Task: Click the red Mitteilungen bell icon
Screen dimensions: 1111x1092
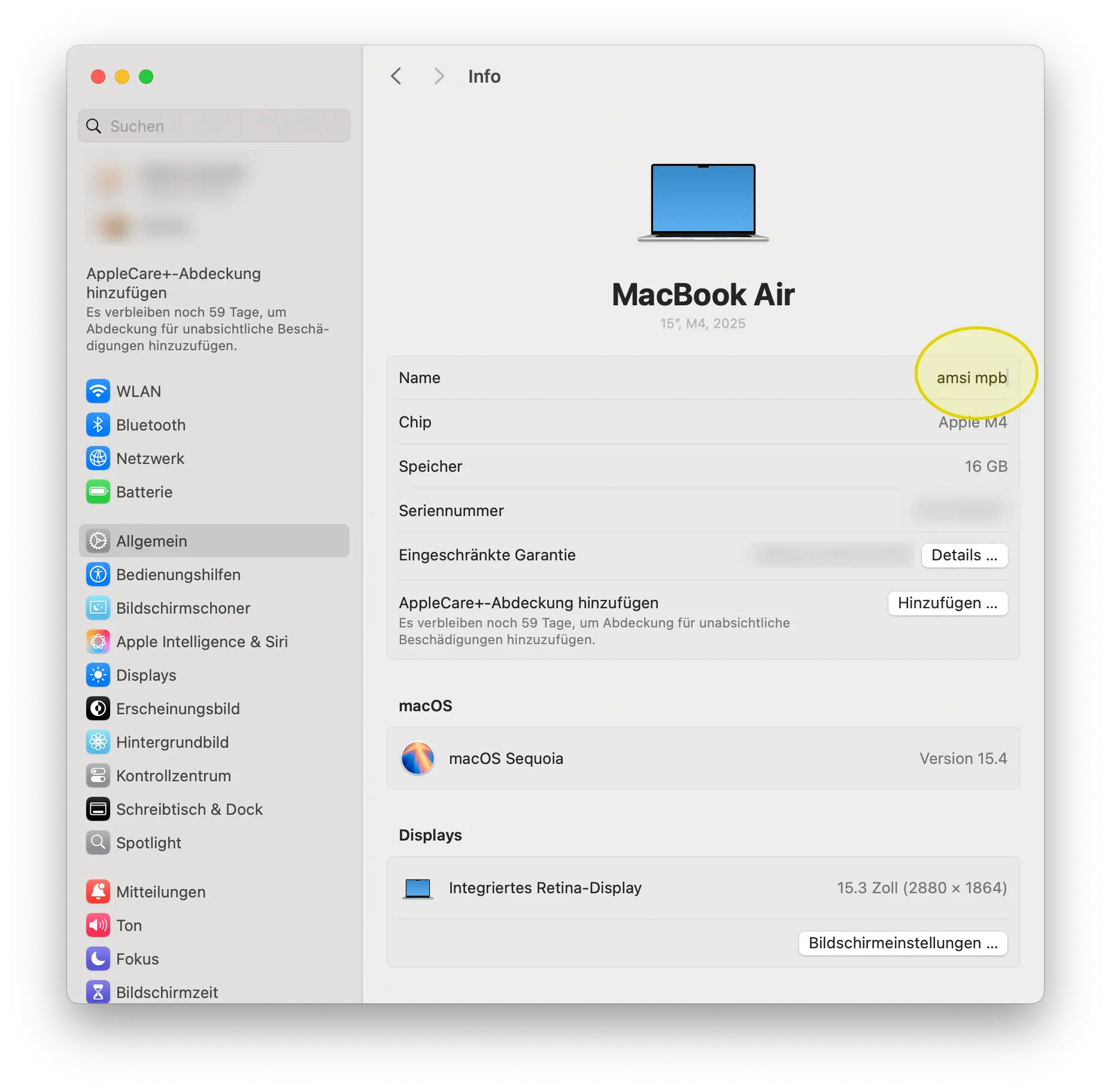Action: point(98,892)
